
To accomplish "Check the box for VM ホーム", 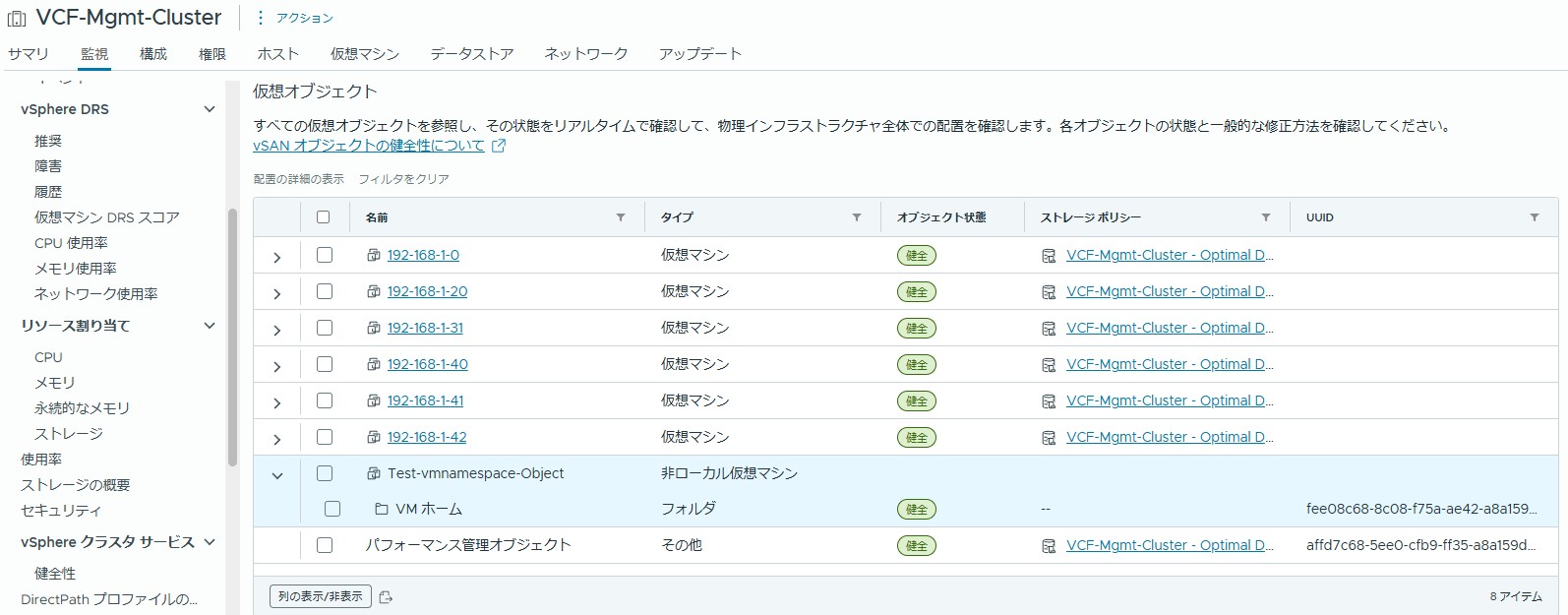I will (332, 509).
